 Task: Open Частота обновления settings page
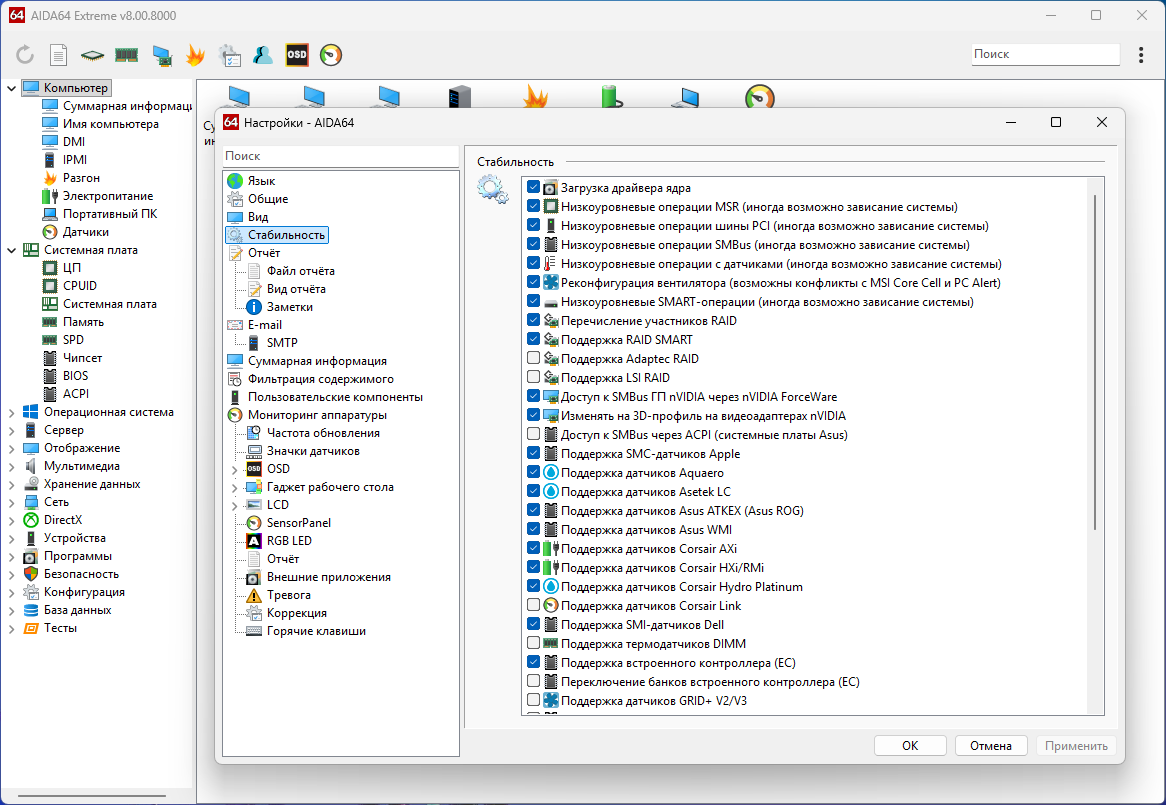tap(323, 433)
